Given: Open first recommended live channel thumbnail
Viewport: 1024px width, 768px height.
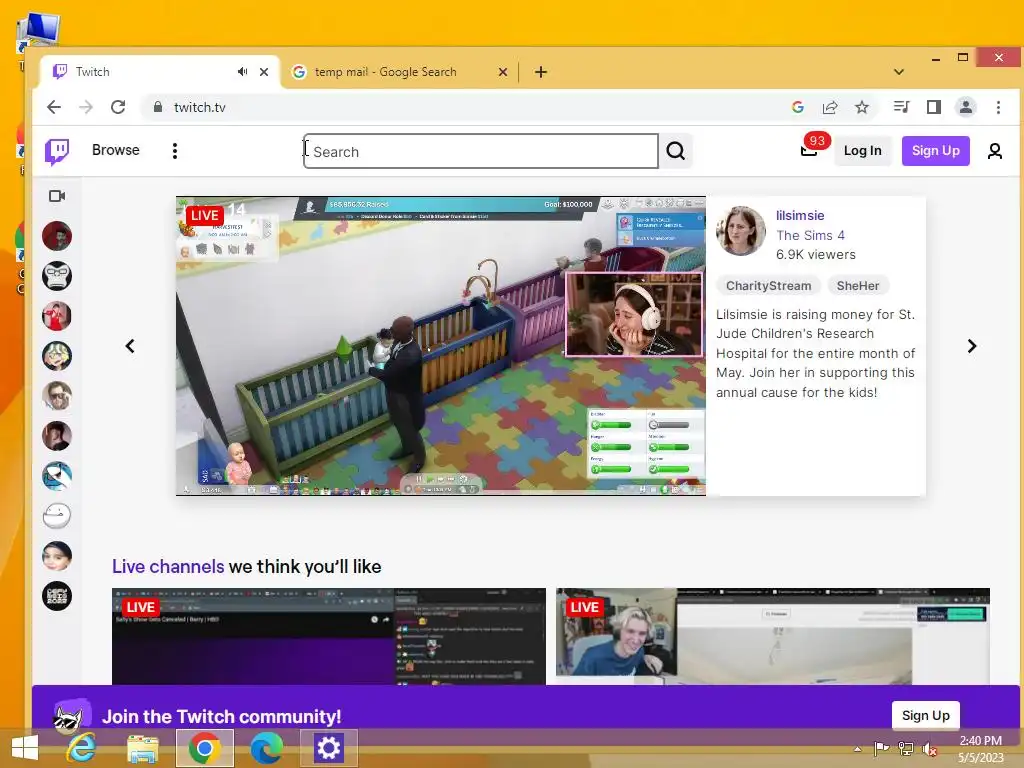Looking at the screenshot, I should [328, 636].
